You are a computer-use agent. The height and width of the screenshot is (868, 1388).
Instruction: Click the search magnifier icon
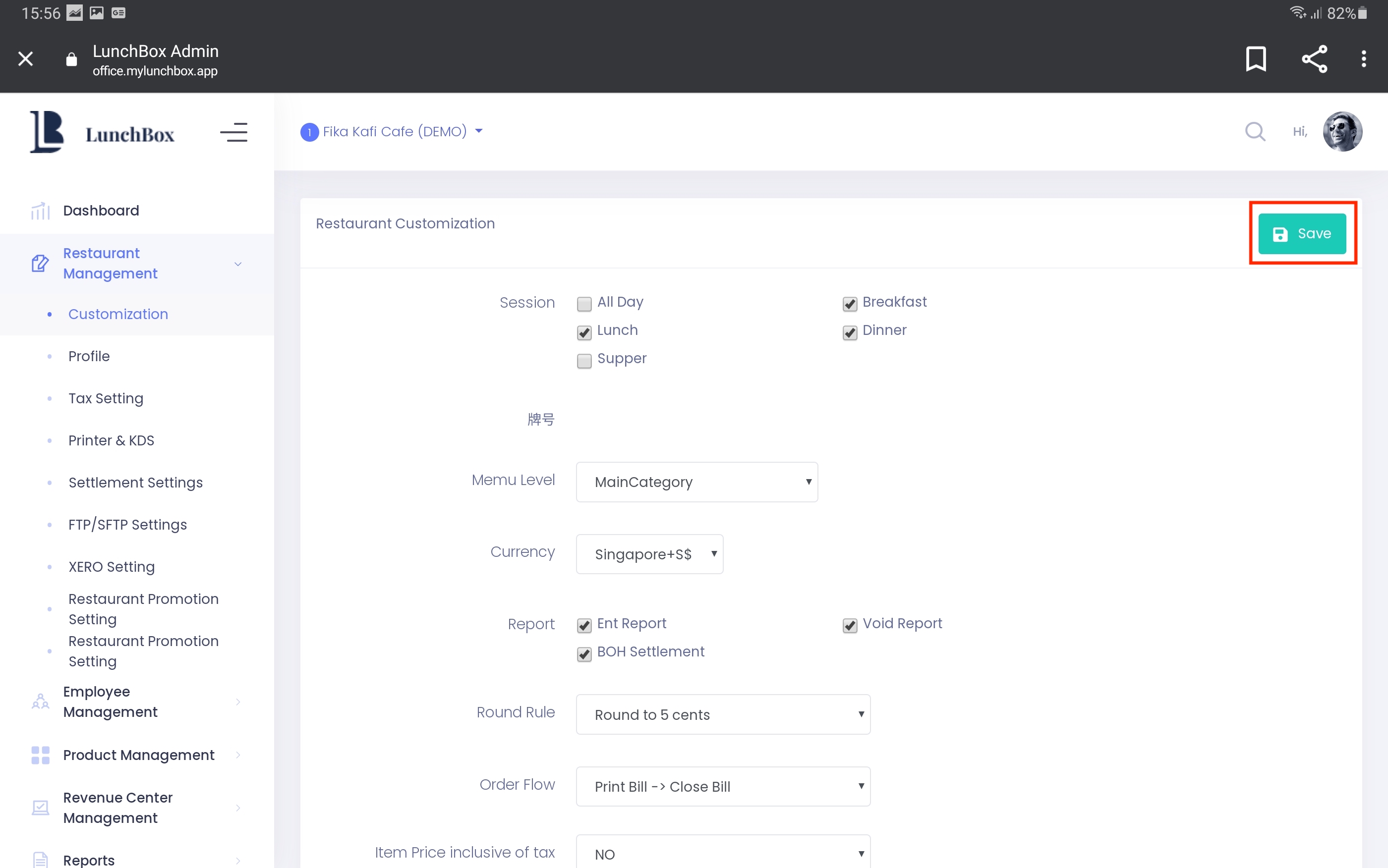[1255, 131]
